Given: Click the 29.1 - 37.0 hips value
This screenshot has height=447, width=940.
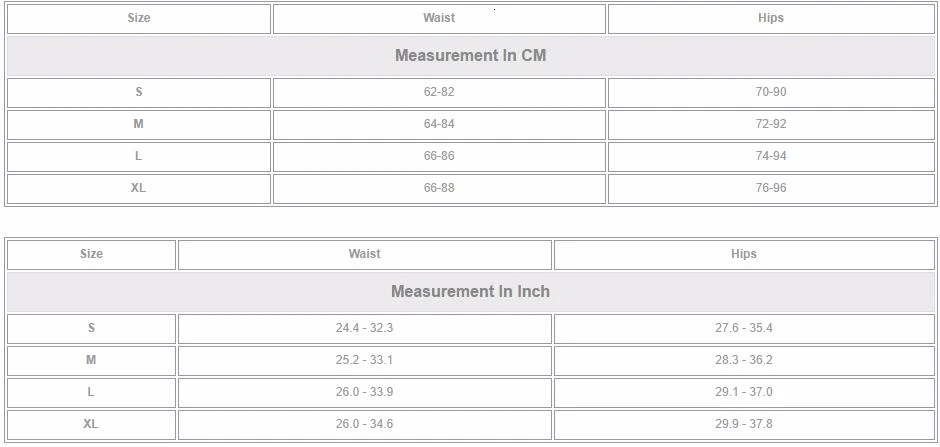Looking at the screenshot, I should (x=744, y=392).
